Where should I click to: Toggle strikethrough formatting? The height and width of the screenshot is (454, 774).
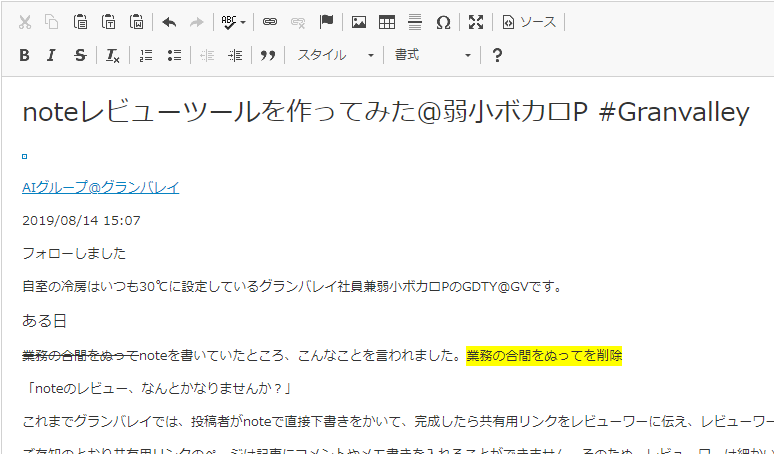80,55
